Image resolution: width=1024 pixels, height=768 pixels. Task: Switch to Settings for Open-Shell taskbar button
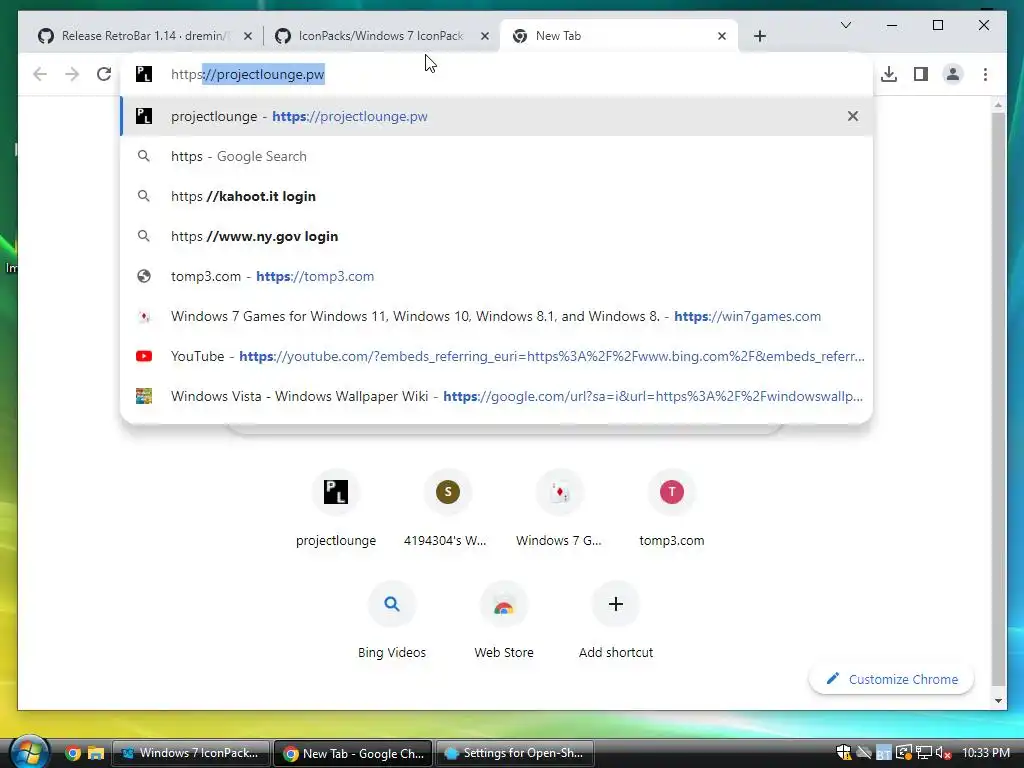click(515, 753)
